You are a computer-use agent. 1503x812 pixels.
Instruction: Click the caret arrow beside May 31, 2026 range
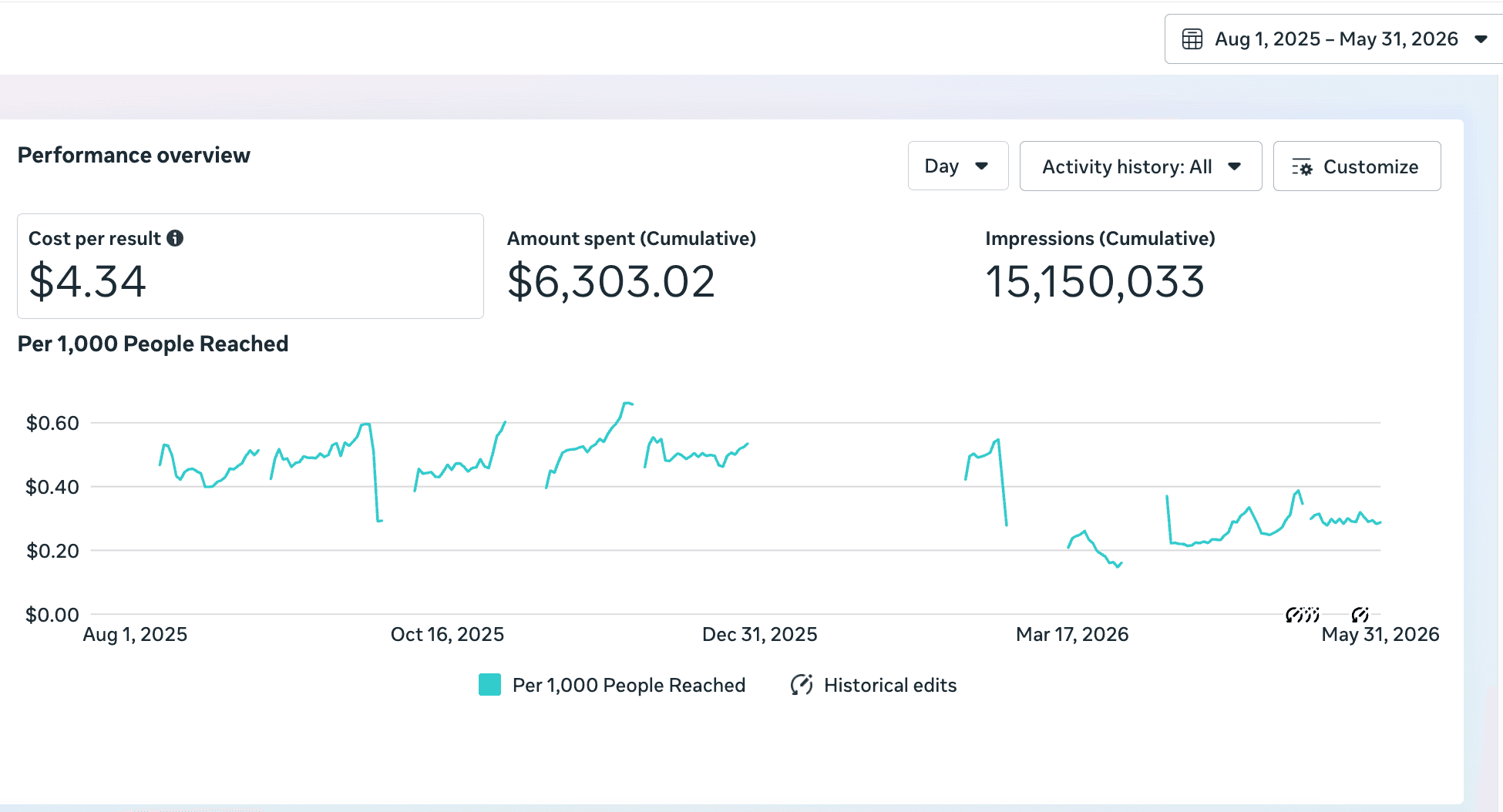(x=1481, y=39)
